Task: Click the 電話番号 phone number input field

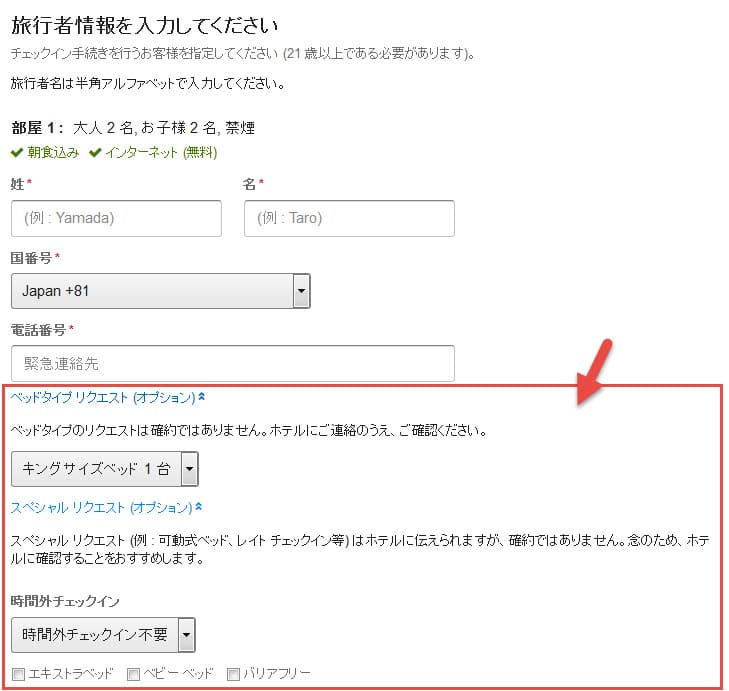Action: (232, 363)
